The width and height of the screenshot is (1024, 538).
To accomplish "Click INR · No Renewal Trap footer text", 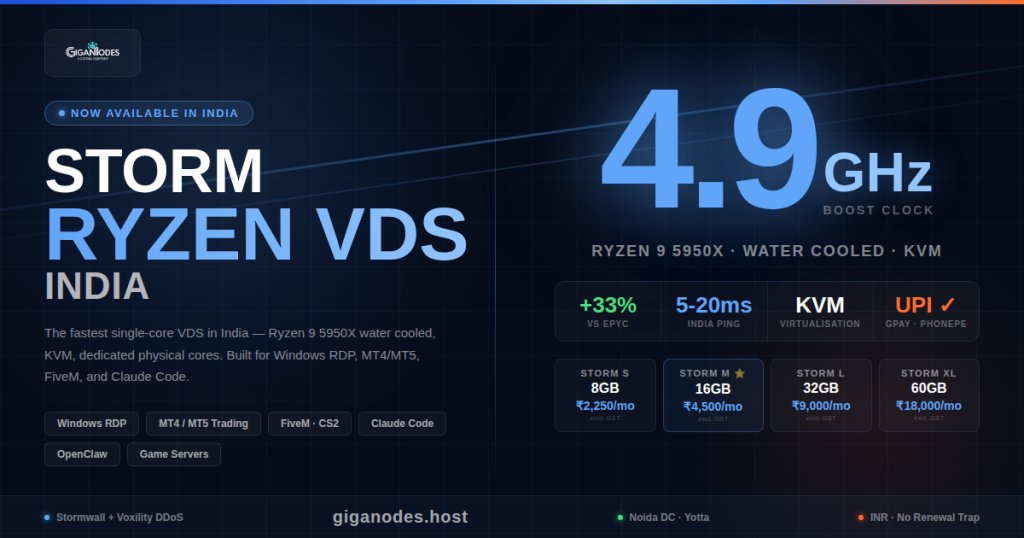I will [x=925, y=518].
